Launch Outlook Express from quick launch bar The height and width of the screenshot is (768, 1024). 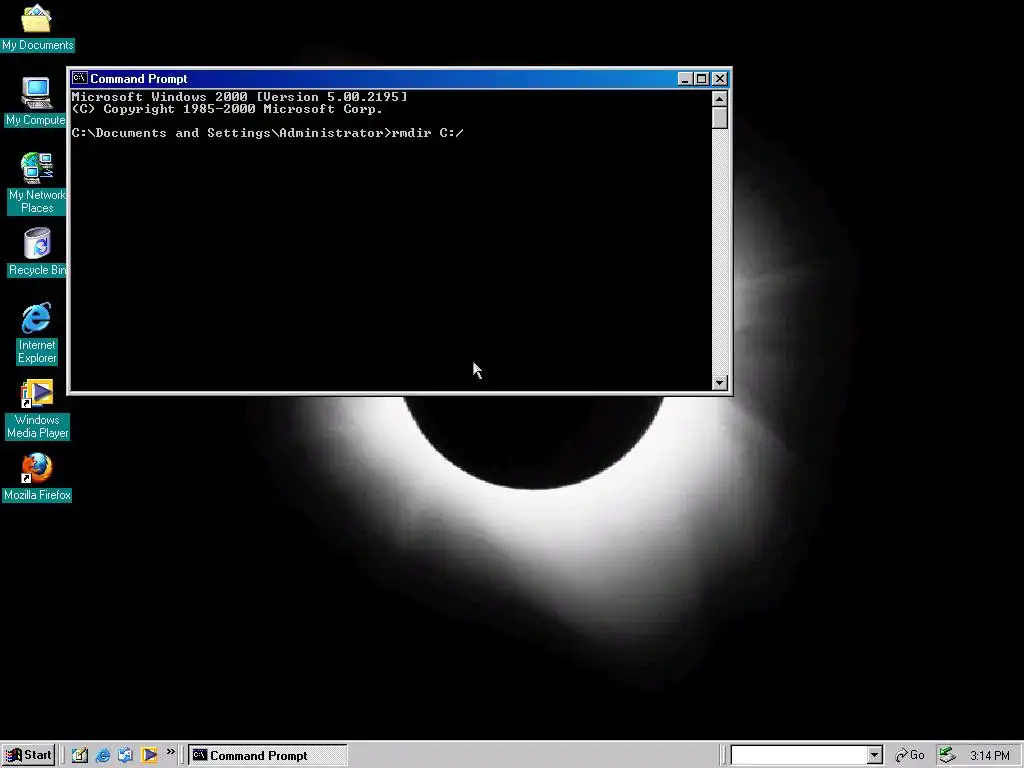point(125,755)
